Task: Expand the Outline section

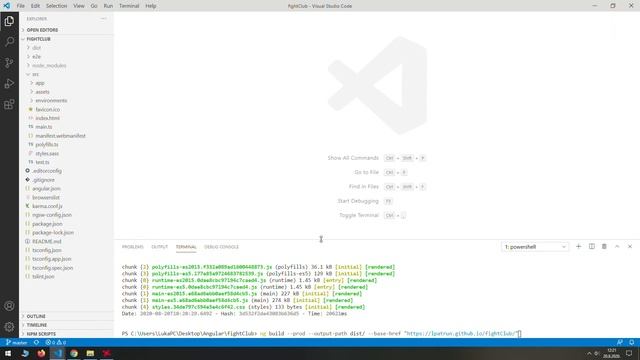Action: click(68, 316)
